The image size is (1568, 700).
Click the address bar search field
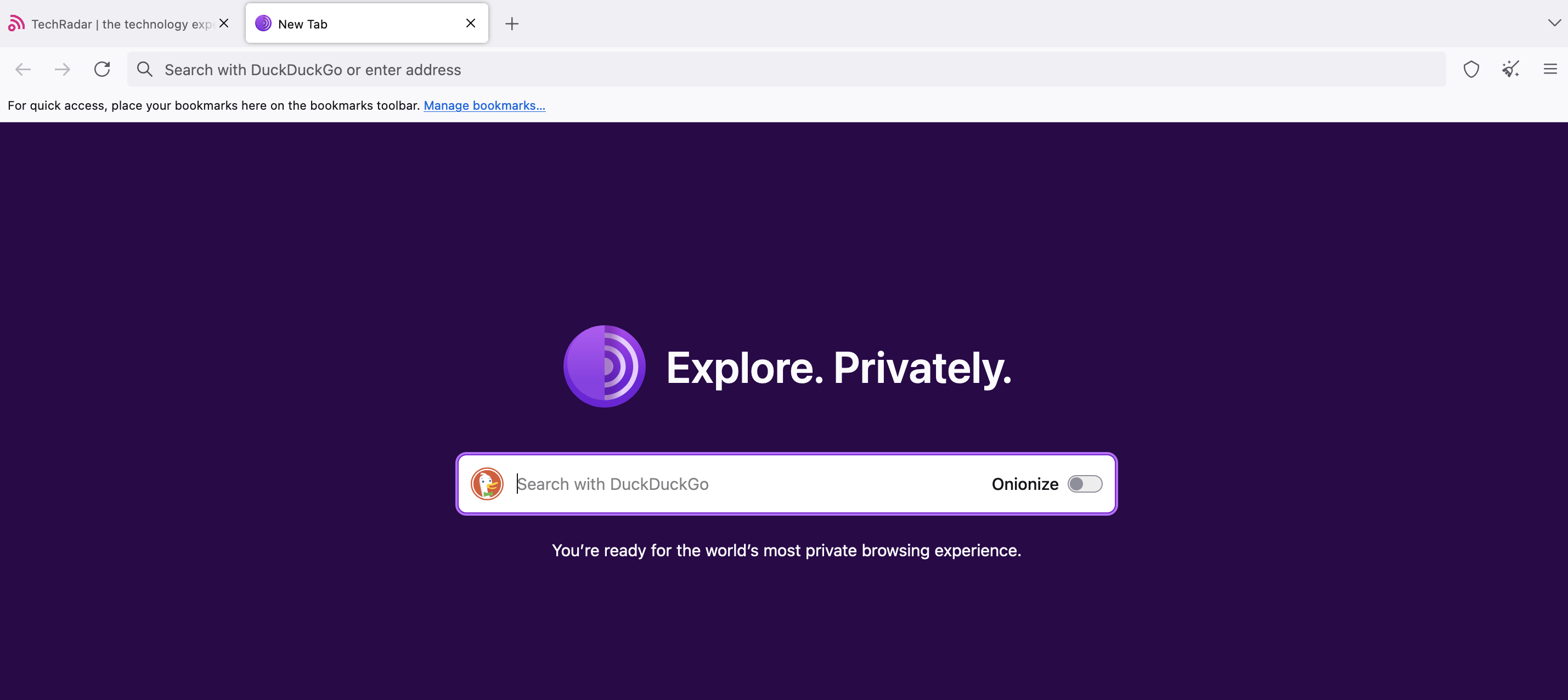pyautogui.click(x=786, y=69)
